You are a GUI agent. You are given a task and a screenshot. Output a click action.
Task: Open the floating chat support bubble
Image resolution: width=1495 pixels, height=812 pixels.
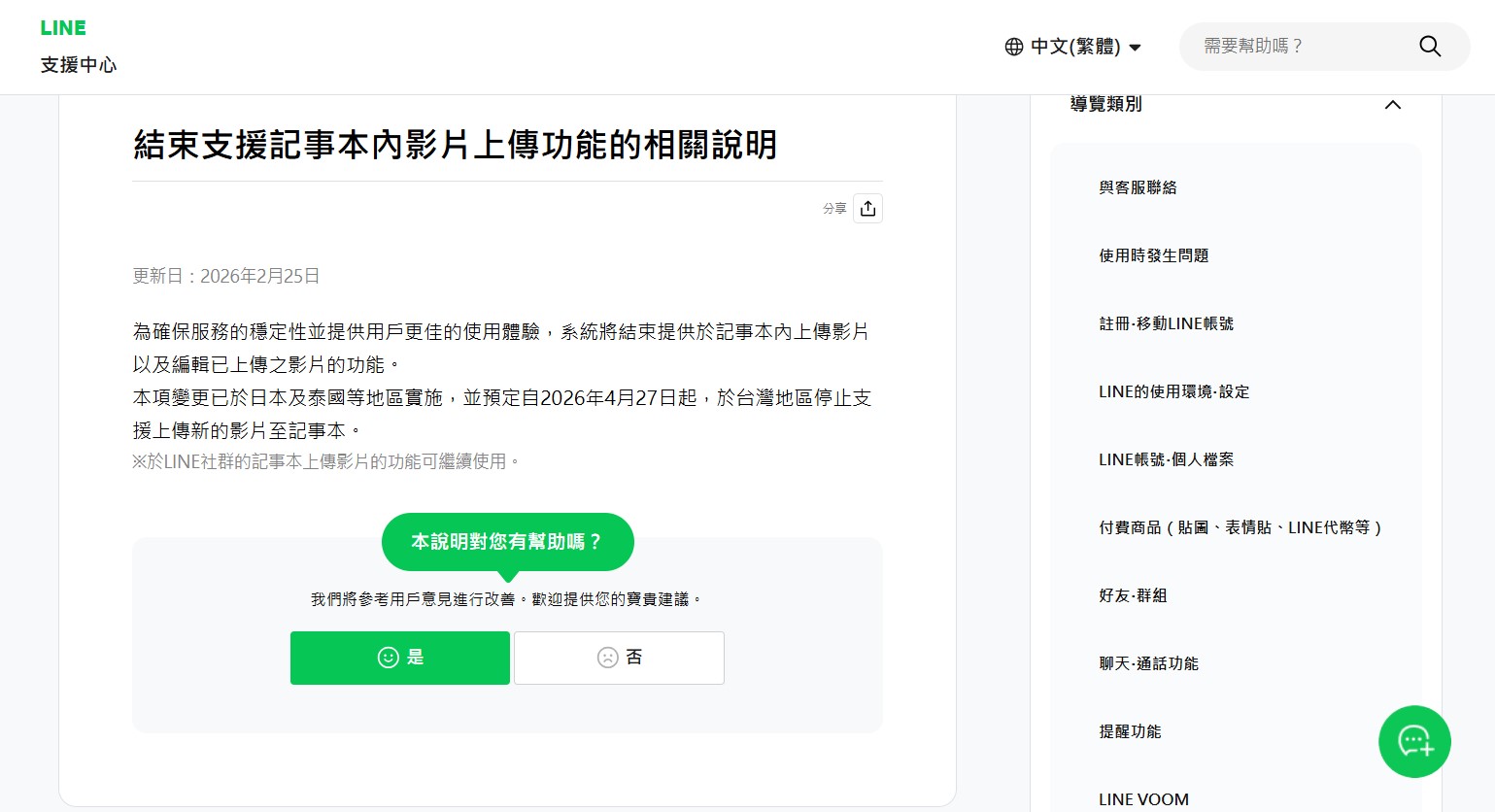(1414, 741)
